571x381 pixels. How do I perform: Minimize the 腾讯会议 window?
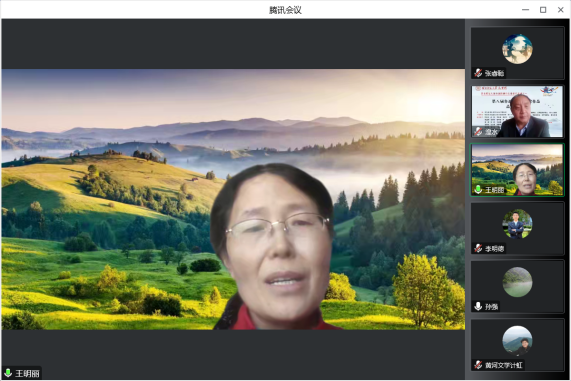pyautogui.click(x=525, y=10)
